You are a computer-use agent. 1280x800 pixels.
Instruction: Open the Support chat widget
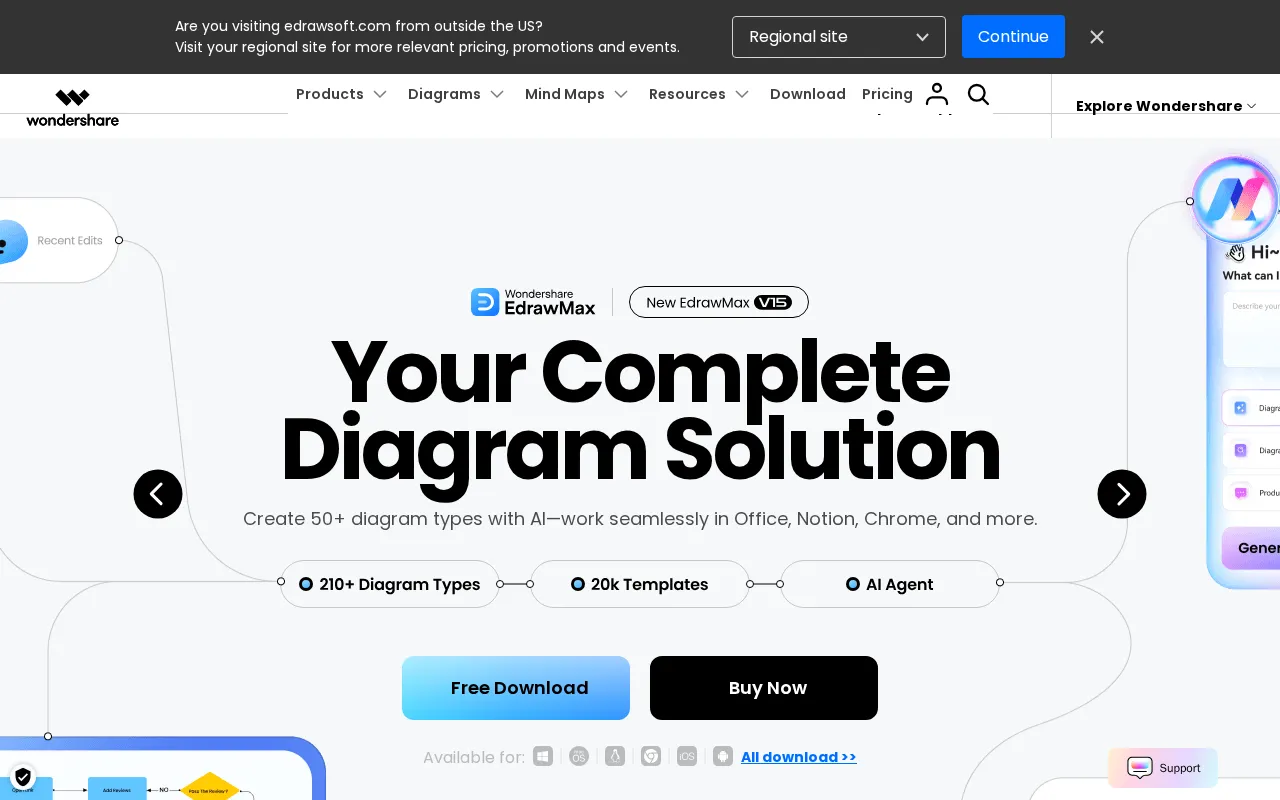(x=1163, y=768)
